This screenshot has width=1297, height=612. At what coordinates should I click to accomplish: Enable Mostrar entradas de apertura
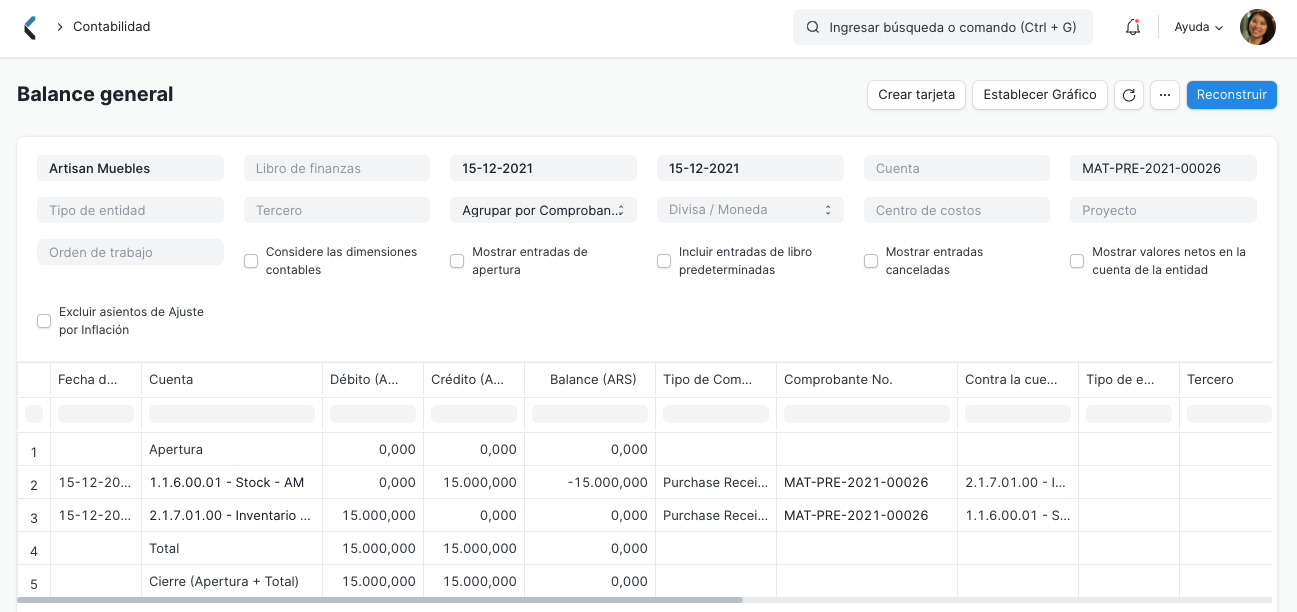pos(457,260)
